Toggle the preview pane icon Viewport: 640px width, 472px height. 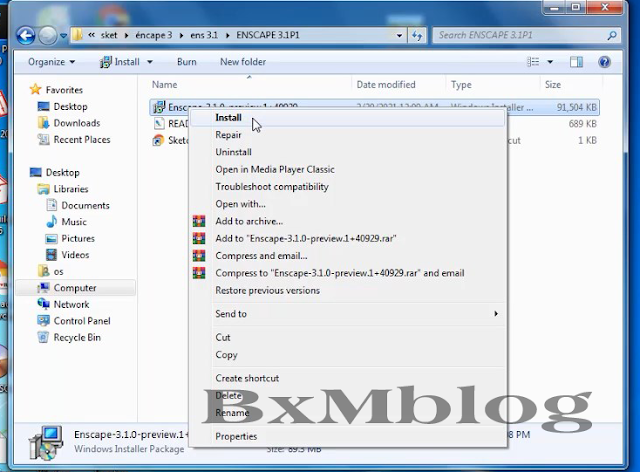tap(576, 62)
